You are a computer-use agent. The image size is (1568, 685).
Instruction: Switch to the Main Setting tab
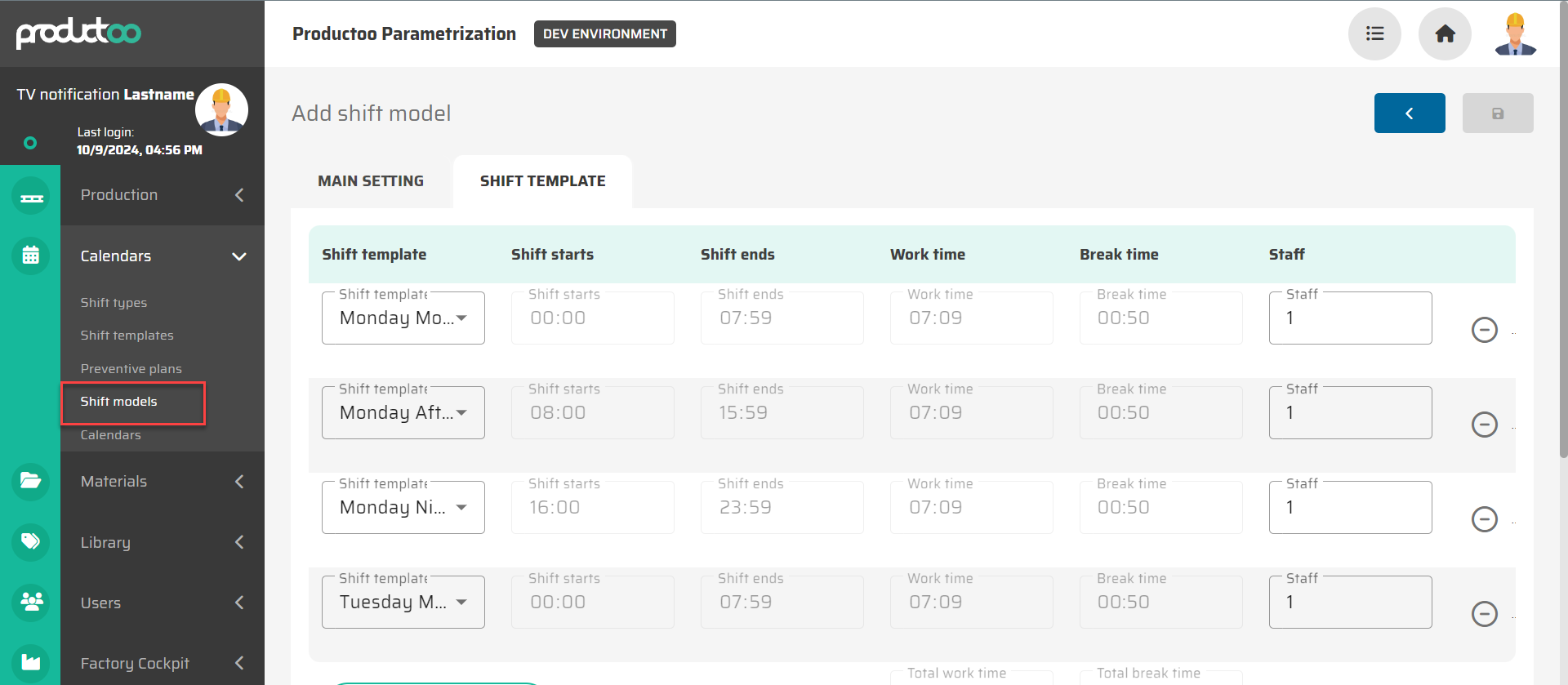pyautogui.click(x=371, y=181)
